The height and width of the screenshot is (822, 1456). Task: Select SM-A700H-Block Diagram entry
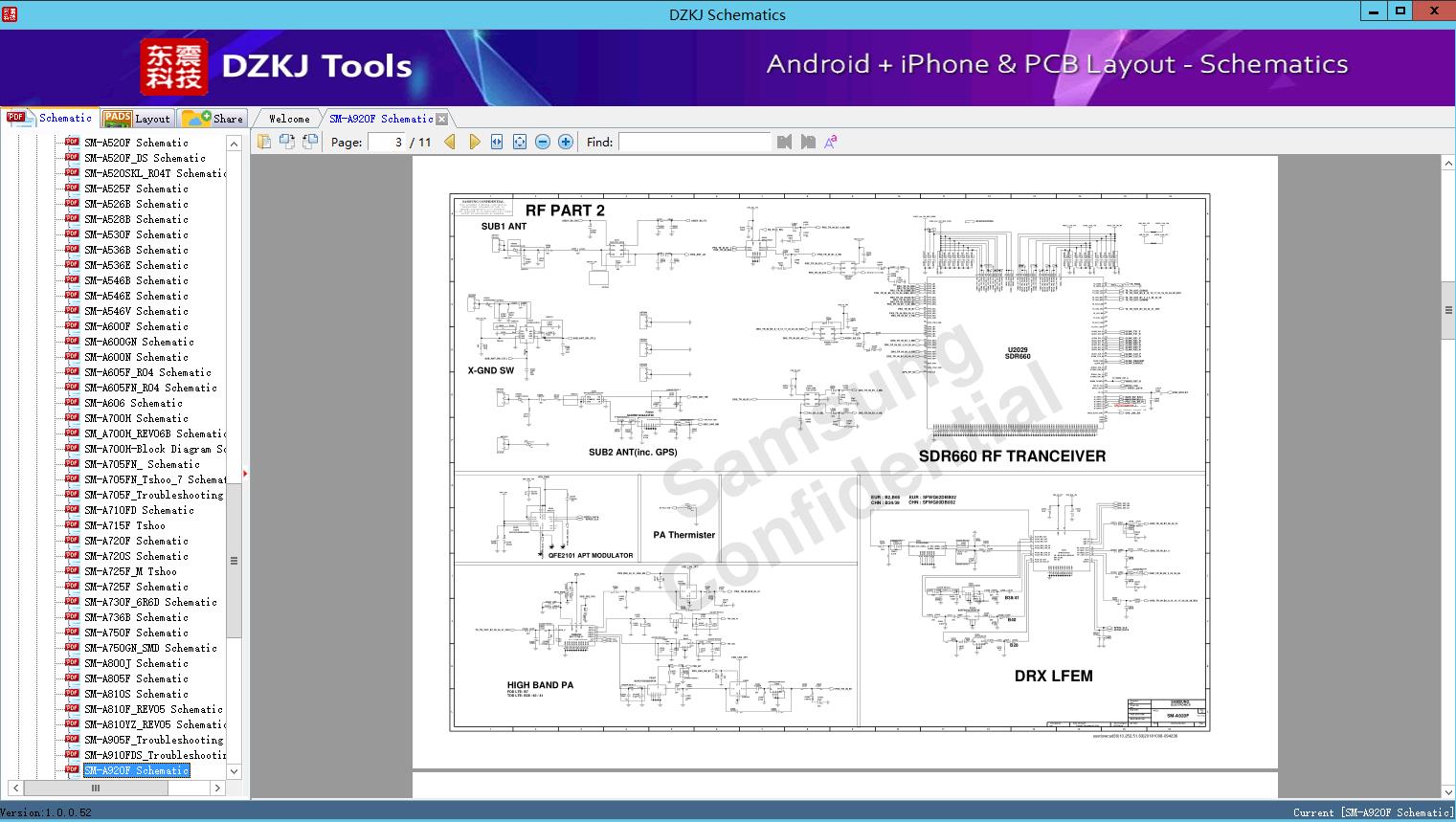pos(155,449)
